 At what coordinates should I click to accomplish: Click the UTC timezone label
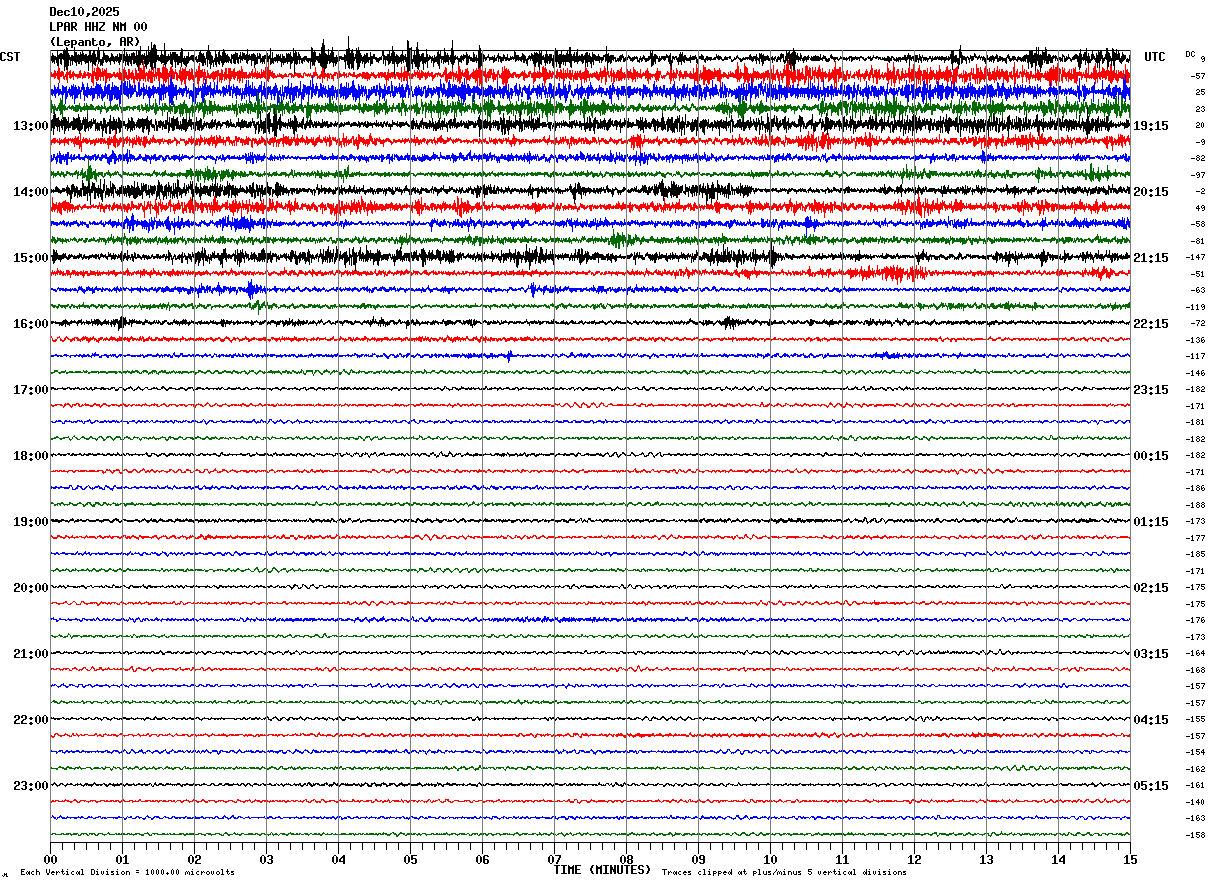pyautogui.click(x=1155, y=57)
